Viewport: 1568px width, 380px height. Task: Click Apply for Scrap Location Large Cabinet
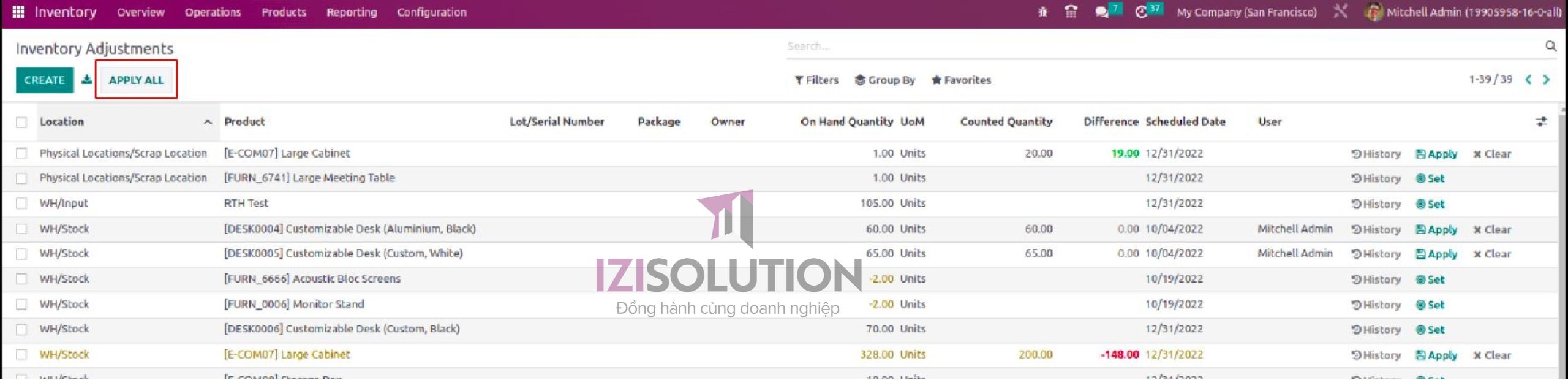click(1436, 154)
